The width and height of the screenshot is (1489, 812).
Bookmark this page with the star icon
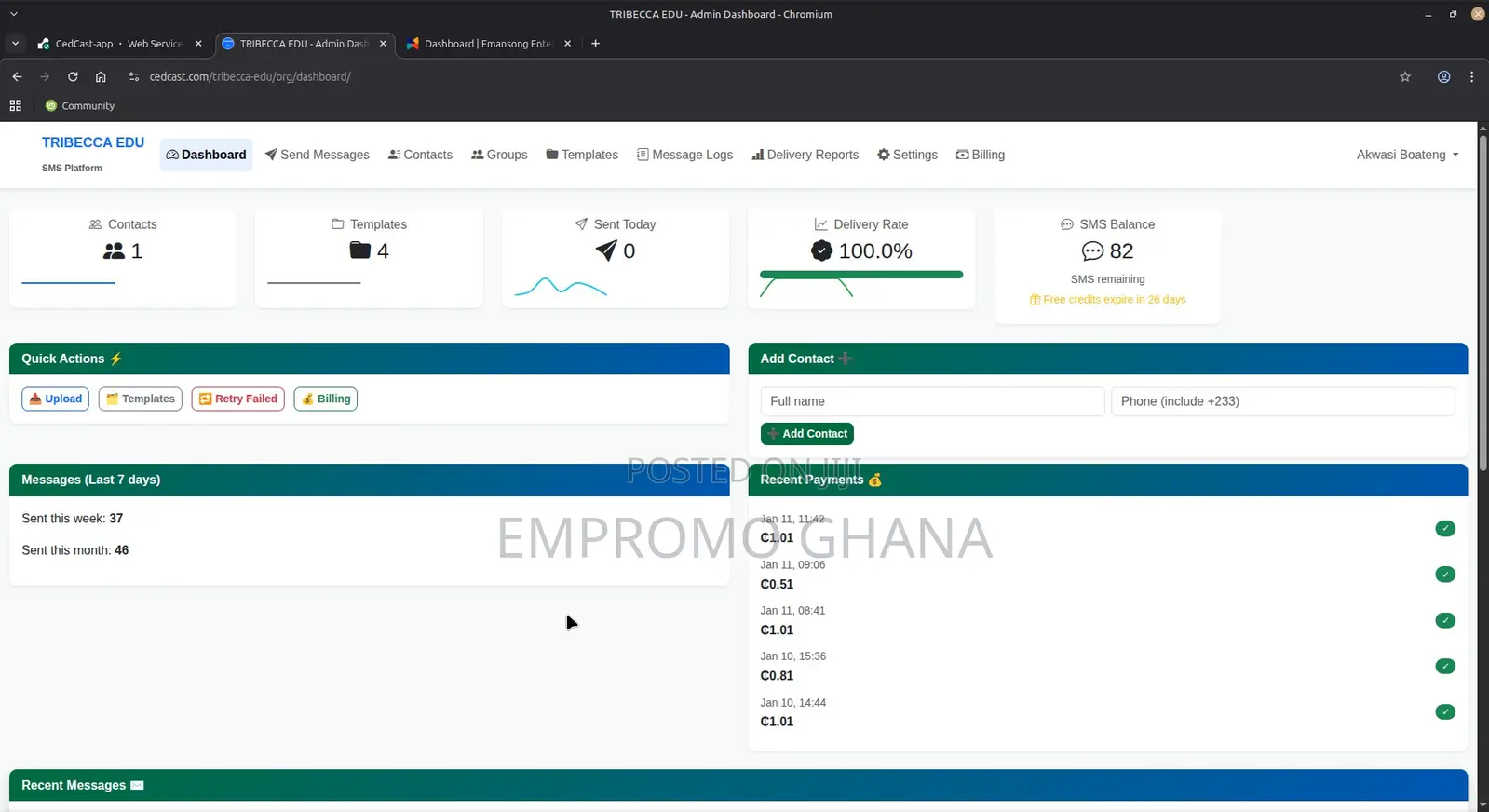(1405, 77)
